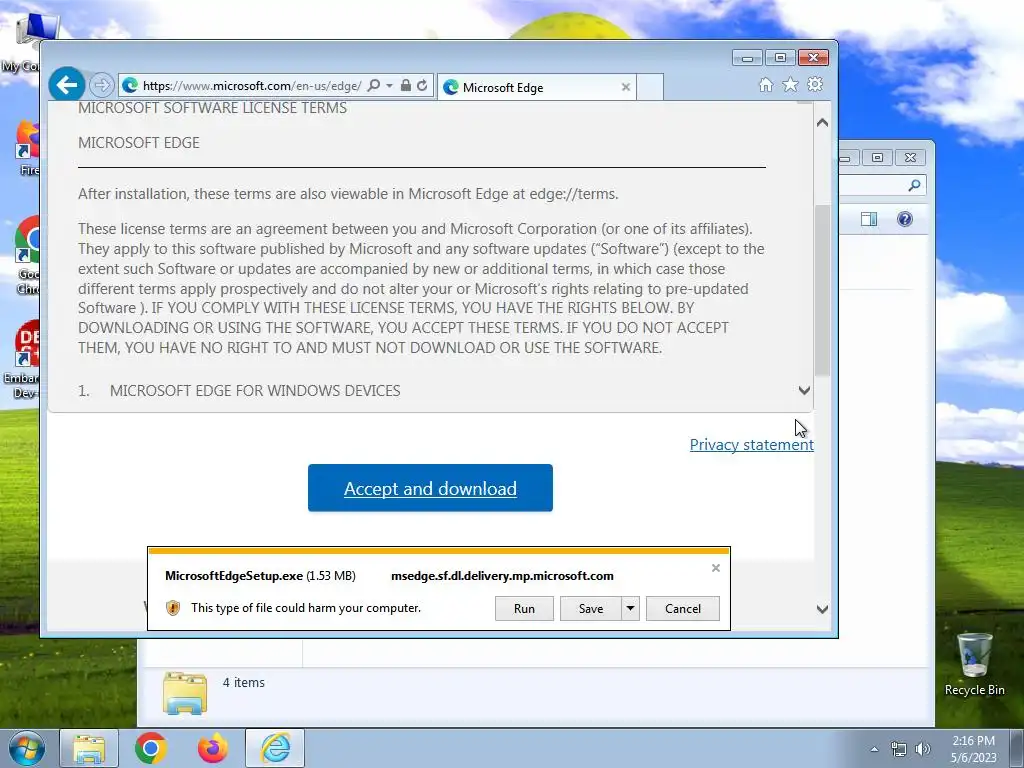
Task: Launch Google Chrome from taskbar
Action: click(151, 748)
